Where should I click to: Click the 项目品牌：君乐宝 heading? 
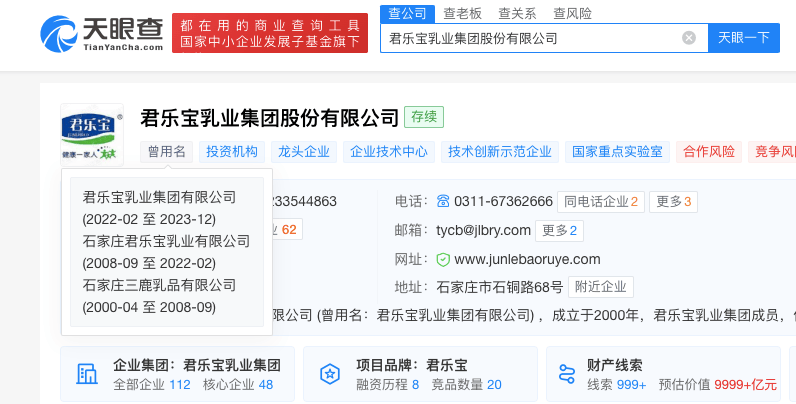tap(412, 365)
